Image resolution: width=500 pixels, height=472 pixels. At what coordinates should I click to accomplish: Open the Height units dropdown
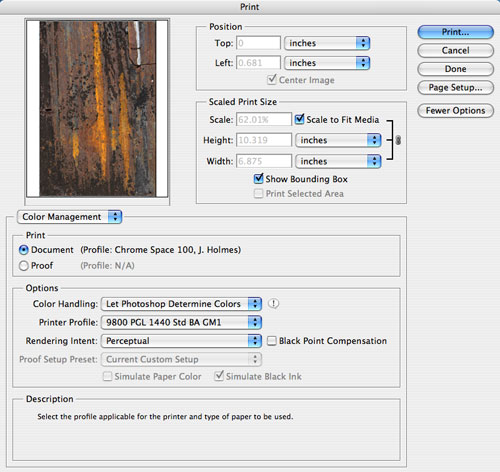point(338,140)
